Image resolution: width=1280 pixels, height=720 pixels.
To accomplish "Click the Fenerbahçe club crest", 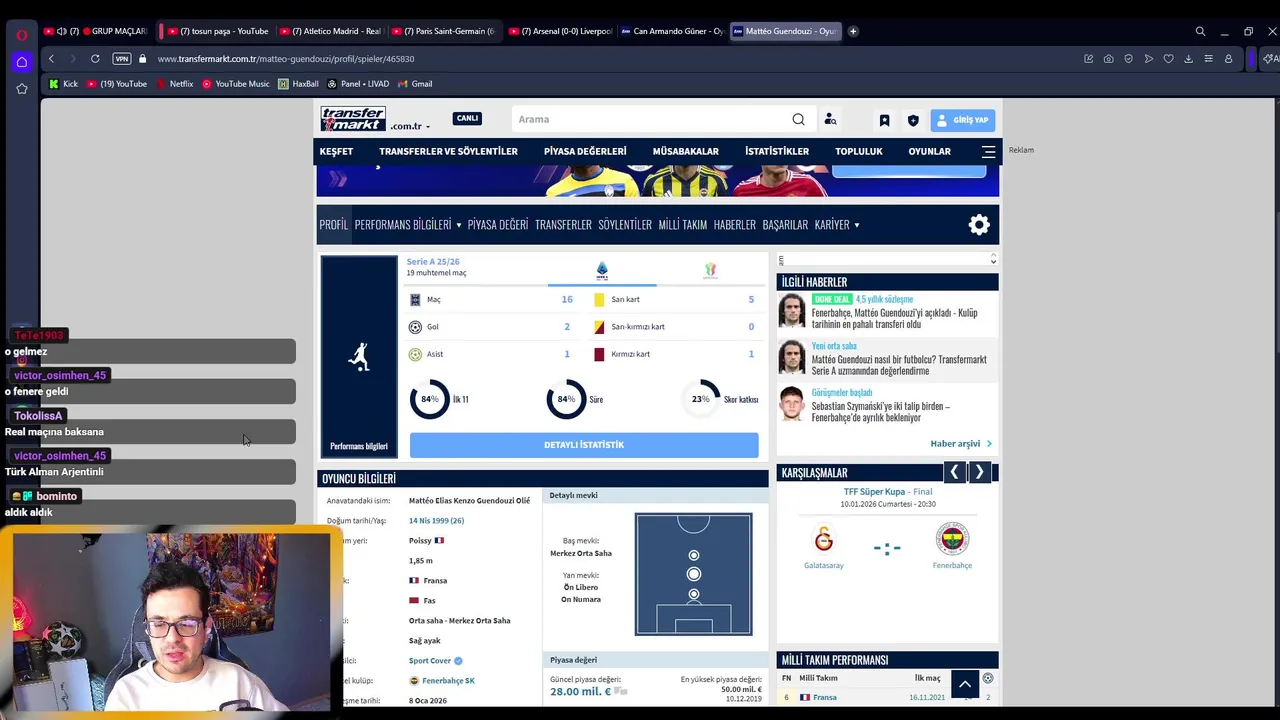I will 952,540.
